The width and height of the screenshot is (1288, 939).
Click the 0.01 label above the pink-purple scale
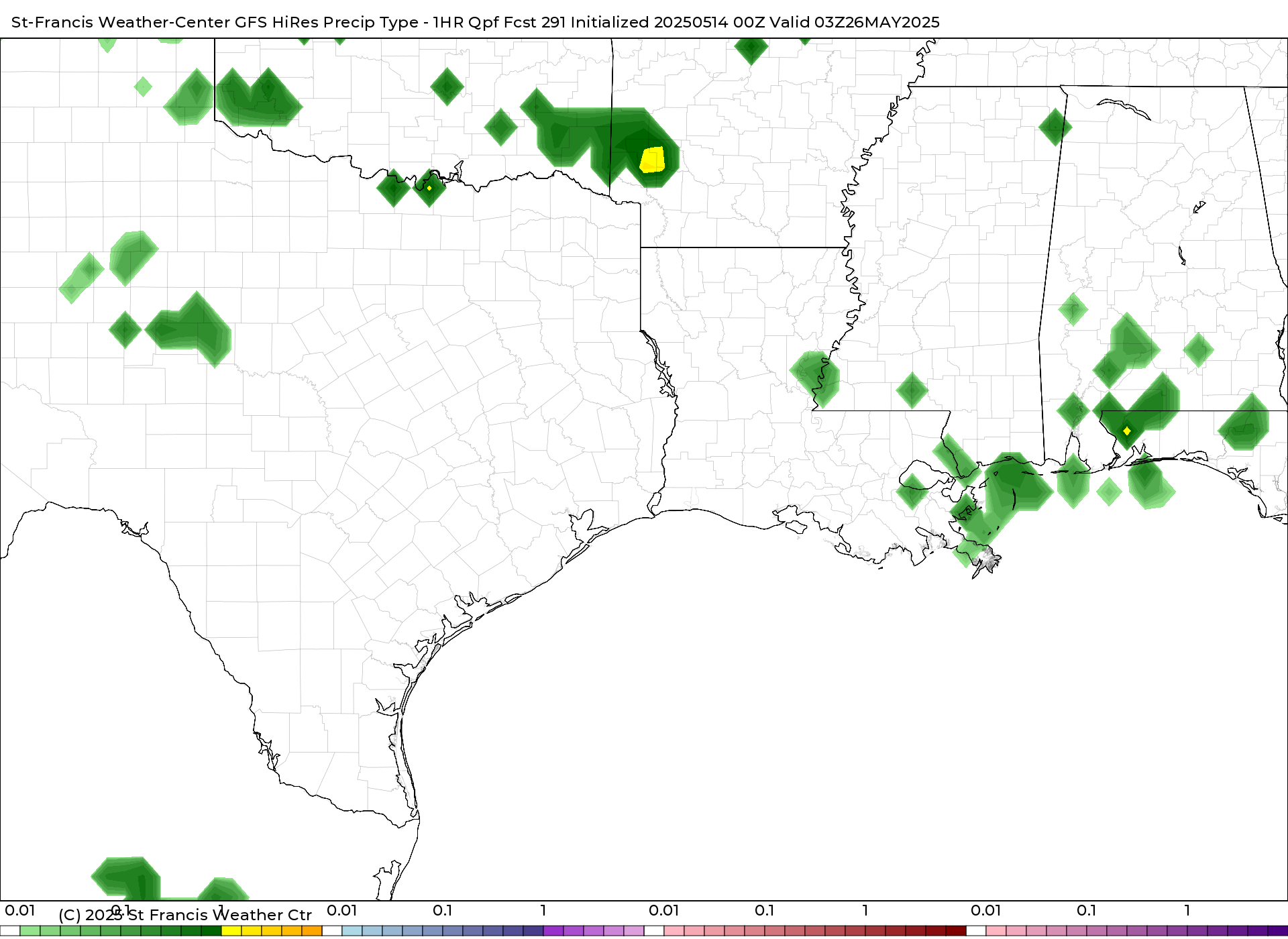click(x=986, y=911)
